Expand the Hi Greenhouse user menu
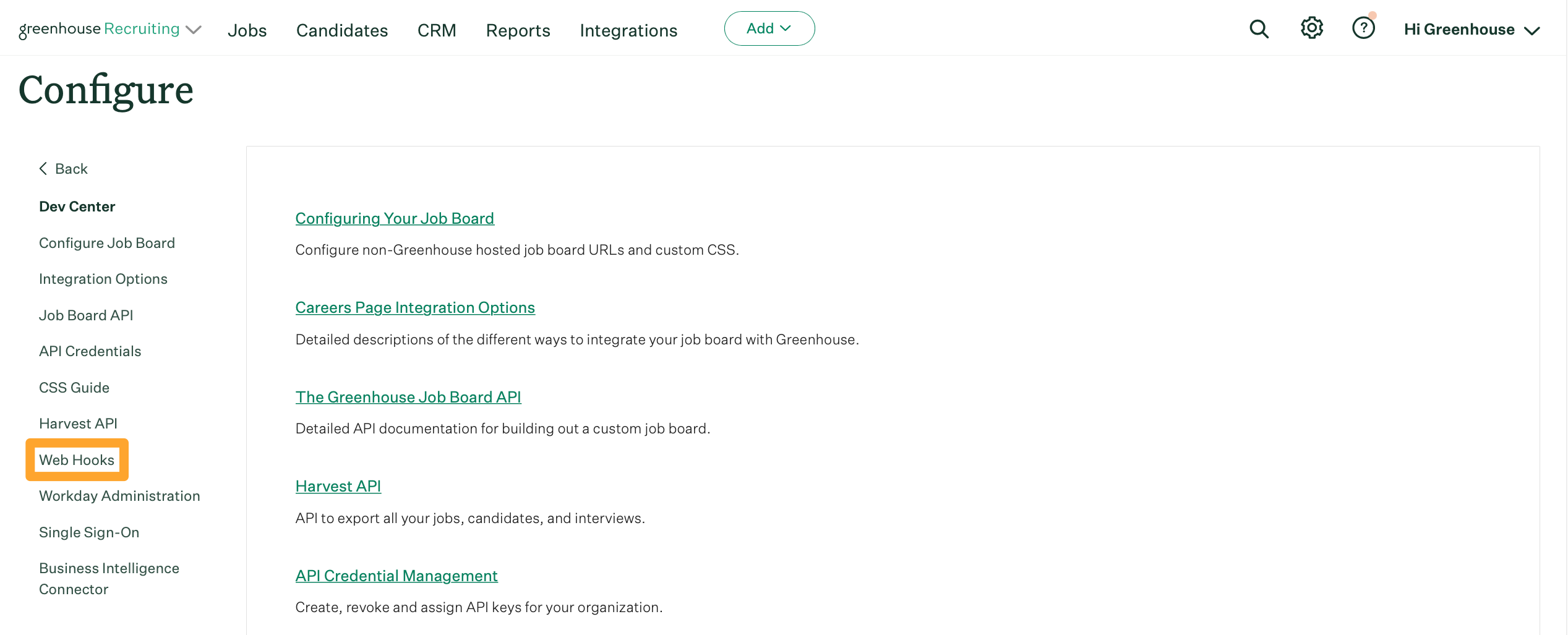Screen dimensions: 1568x635 point(1472,30)
